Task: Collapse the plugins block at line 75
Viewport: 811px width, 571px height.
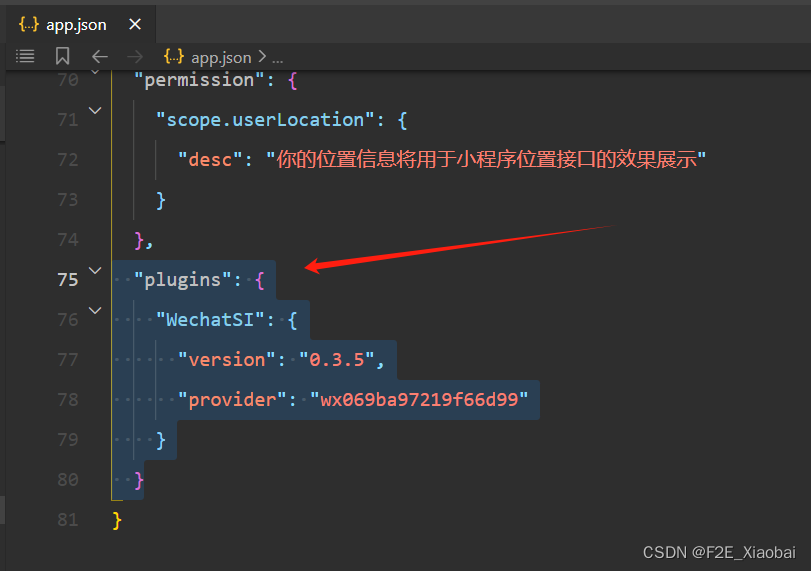Action: (x=95, y=270)
